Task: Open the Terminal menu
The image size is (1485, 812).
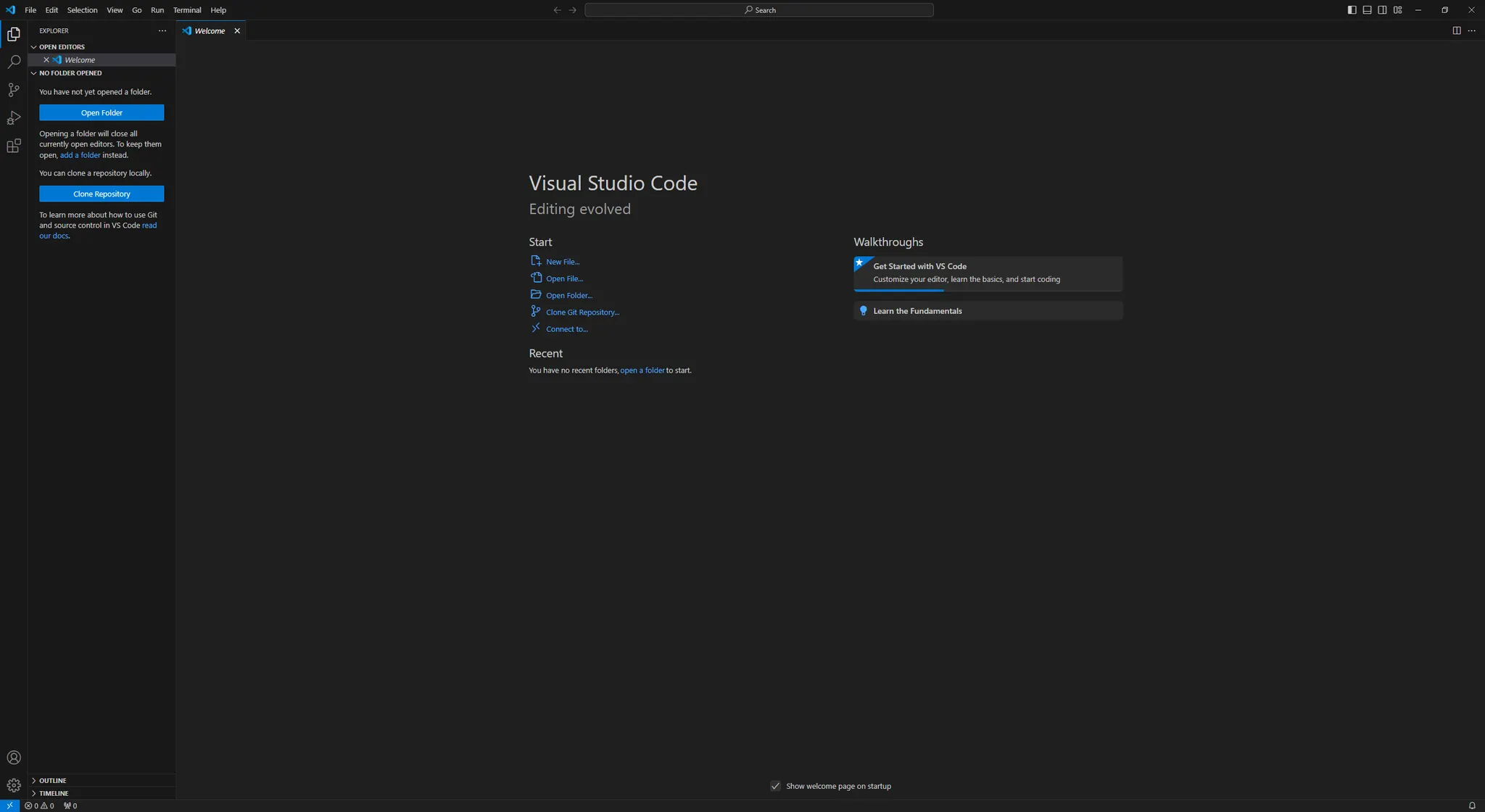Action: tap(187, 10)
